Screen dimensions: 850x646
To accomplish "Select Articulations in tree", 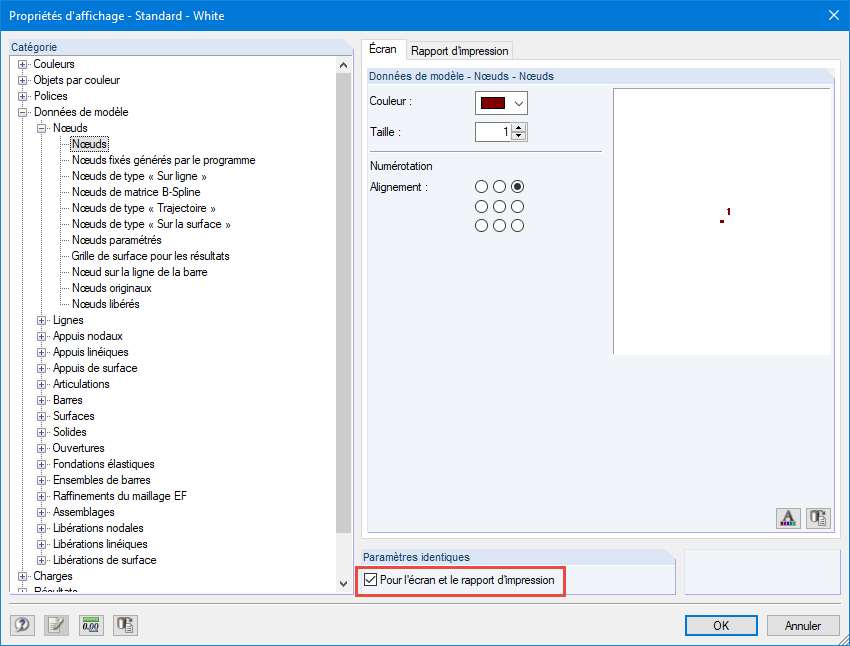I will point(81,384).
